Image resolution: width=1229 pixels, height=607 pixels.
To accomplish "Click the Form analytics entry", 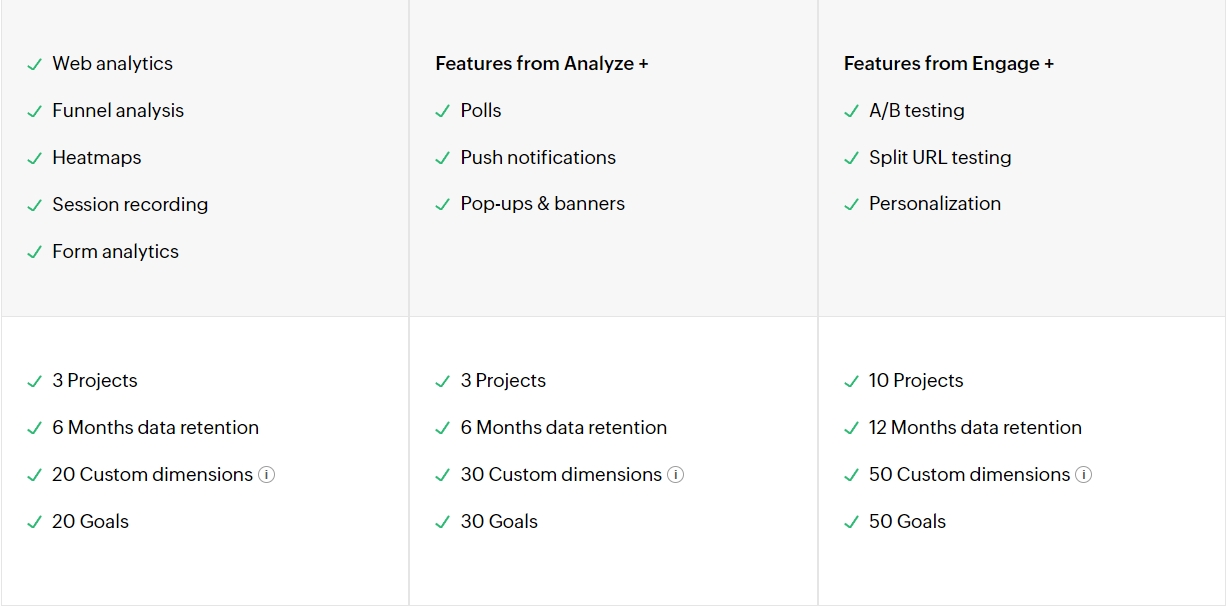I will coord(115,252).
